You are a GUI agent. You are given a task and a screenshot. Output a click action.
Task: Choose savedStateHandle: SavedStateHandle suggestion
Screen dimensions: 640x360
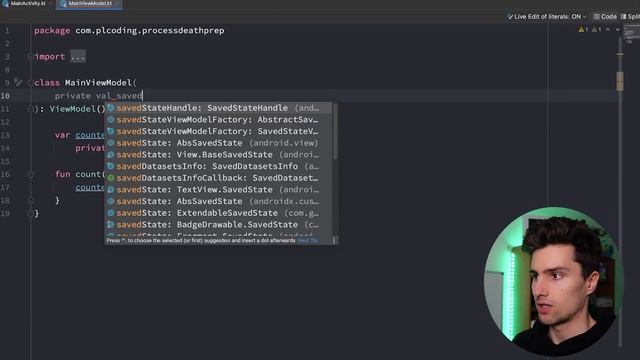[x=219, y=108]
